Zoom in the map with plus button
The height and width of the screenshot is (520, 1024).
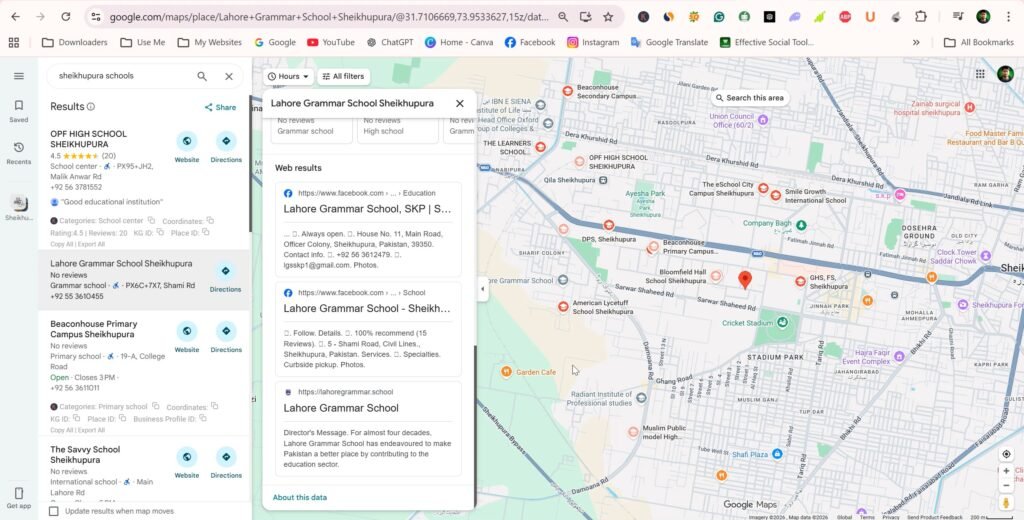click(x=1006, y=471)
